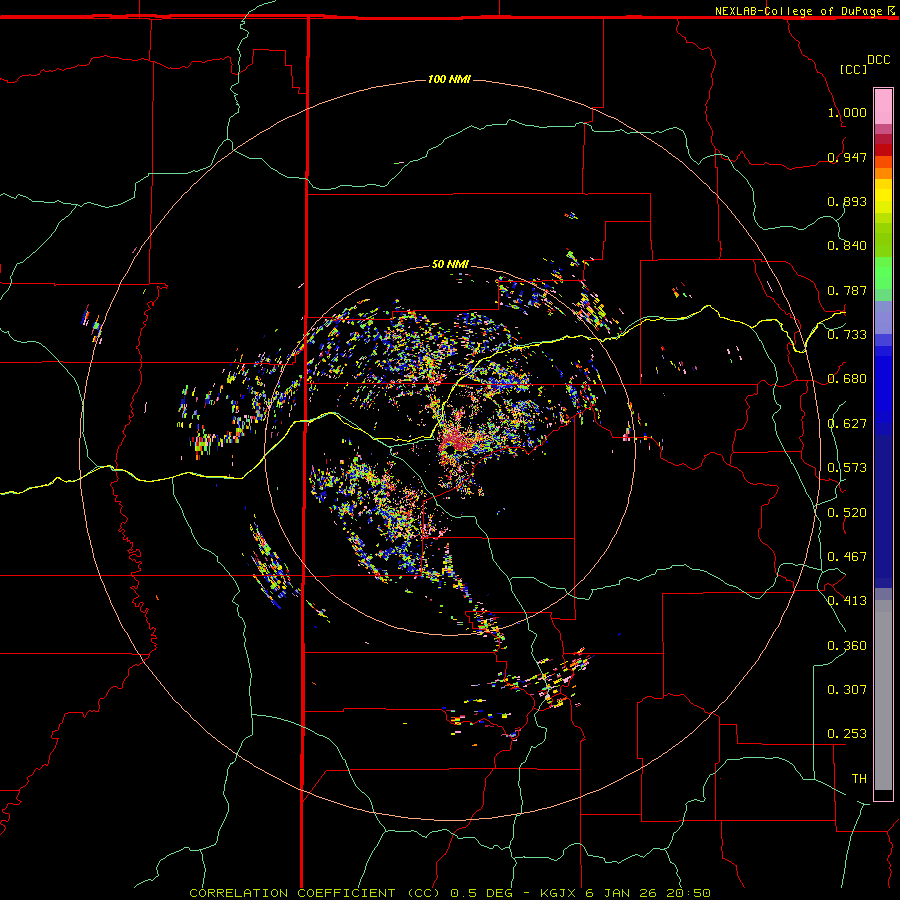Screen dimensions: 900x900
Task: Select the 0.573 scale value
Action: click(847, 468)
